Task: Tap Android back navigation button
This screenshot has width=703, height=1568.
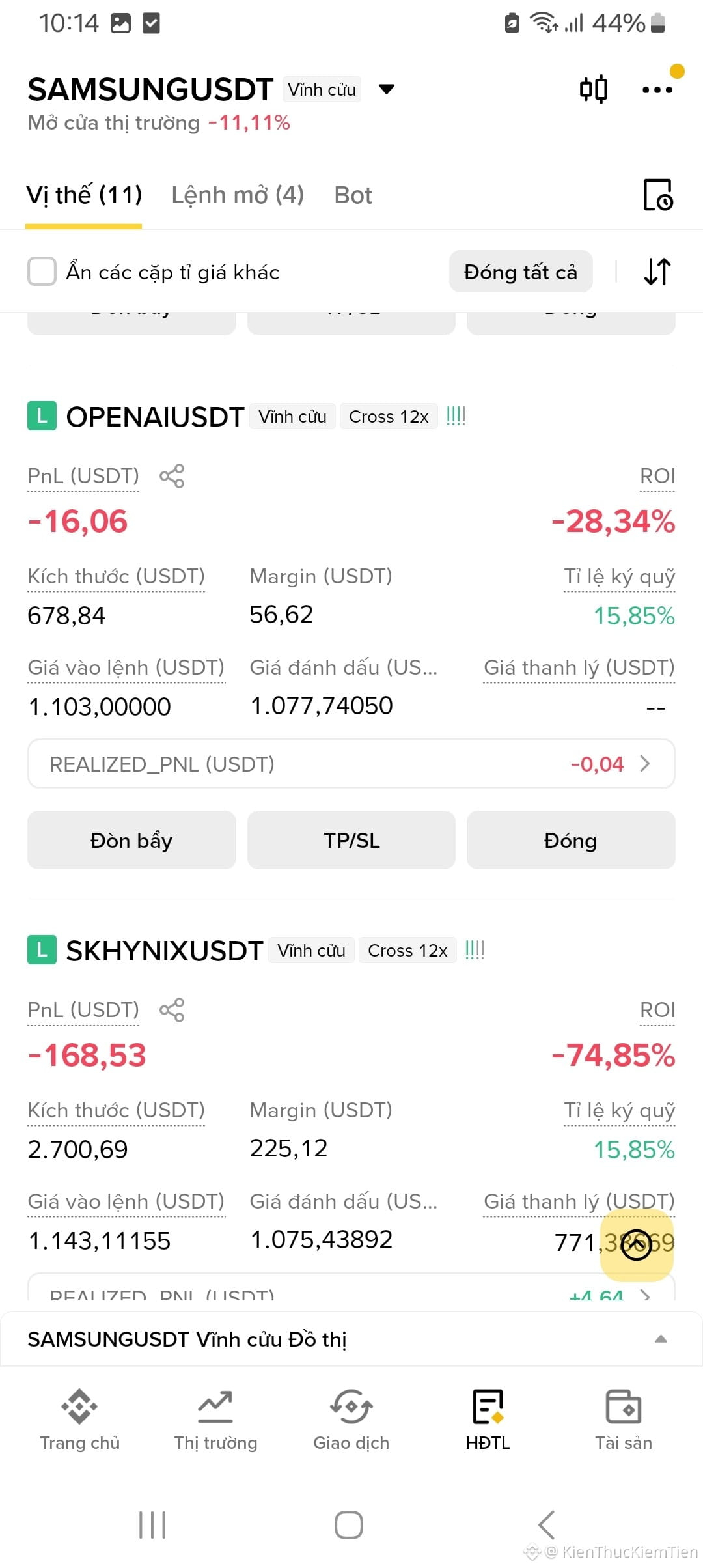Action: (547, 1524)
